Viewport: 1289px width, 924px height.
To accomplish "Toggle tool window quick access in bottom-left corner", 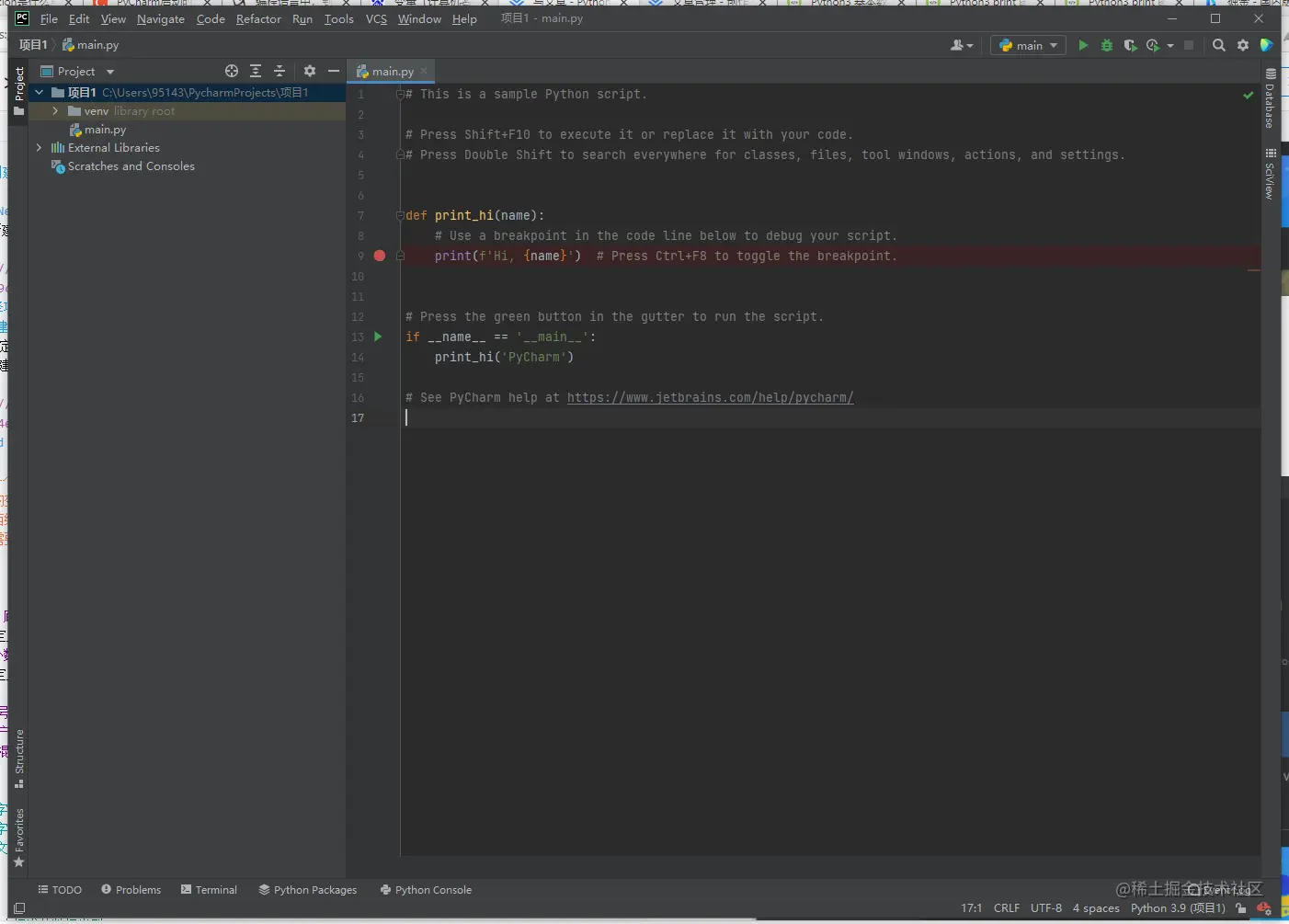I will pos(19,908).
